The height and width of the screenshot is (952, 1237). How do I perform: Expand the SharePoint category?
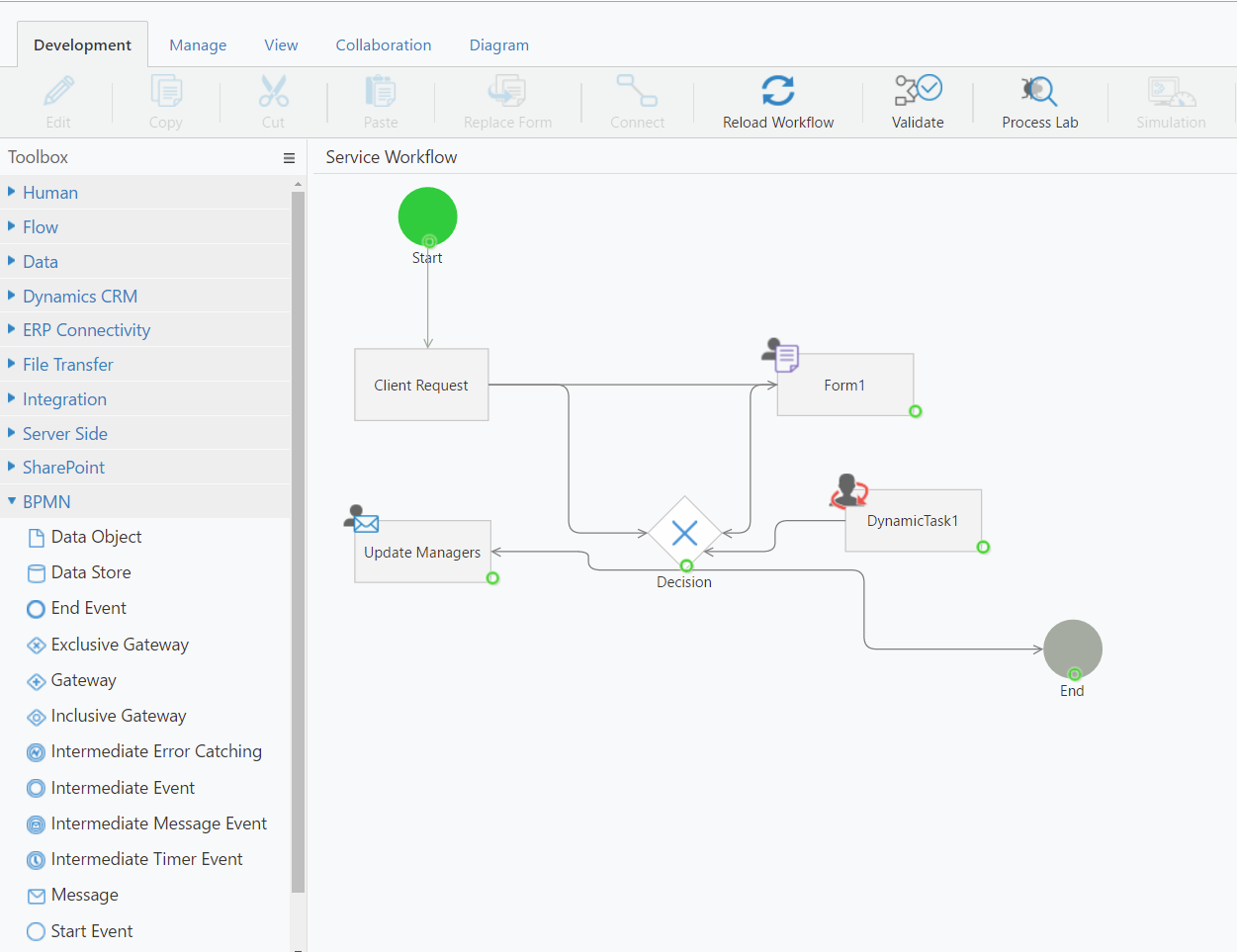coord(145,468)
